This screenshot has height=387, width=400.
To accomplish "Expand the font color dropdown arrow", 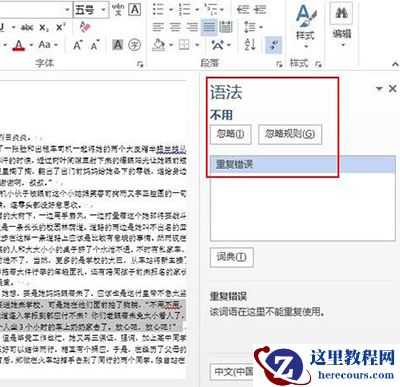I will [x=31, y=45].
